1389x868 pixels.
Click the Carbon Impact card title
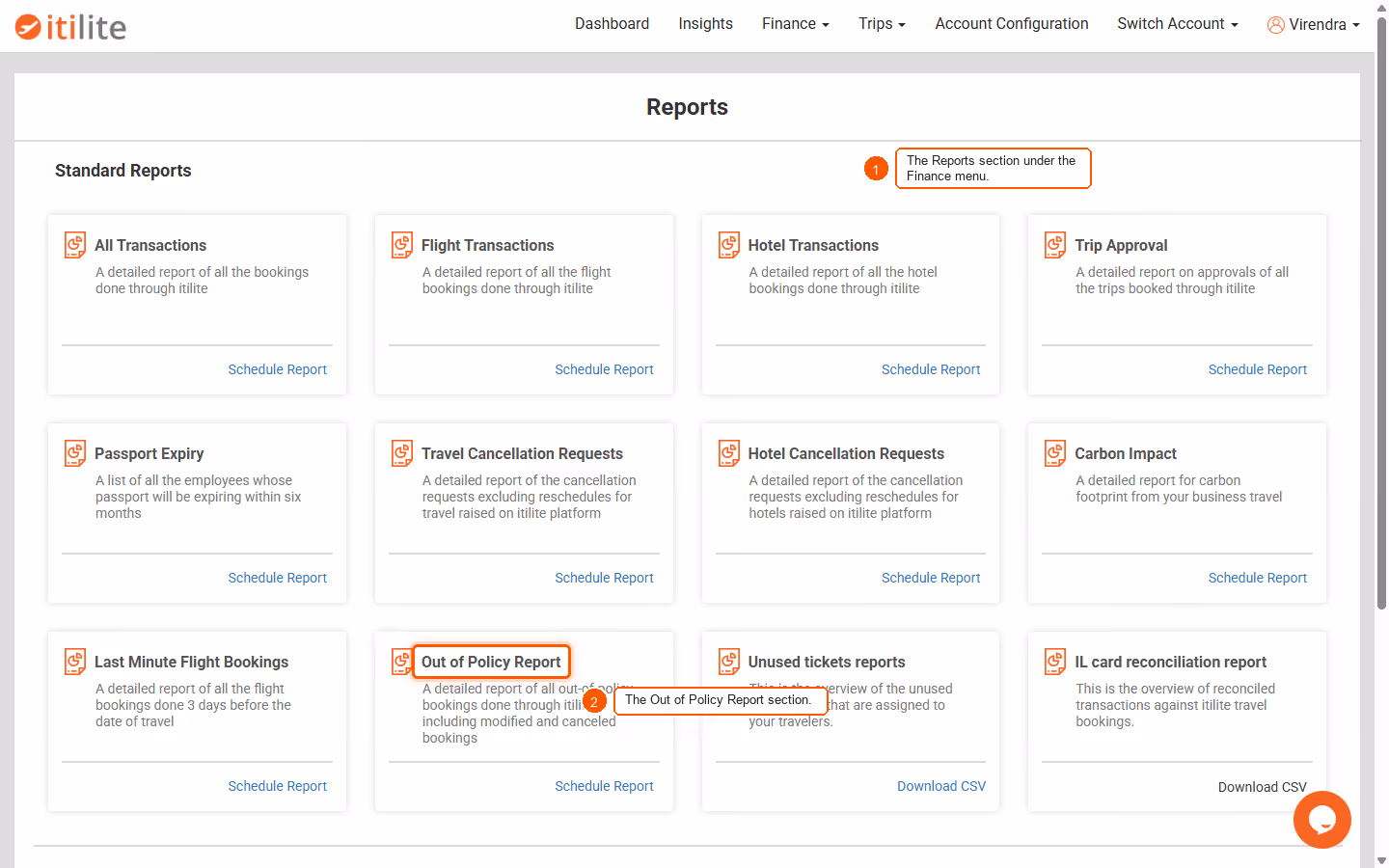[1126, 453]
